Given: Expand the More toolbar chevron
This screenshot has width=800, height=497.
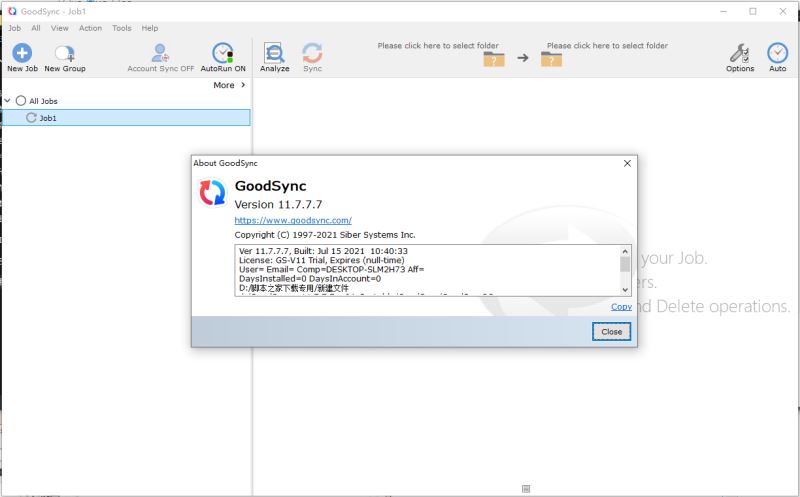Looking at the screenshot, I should [x=243, y=85].
